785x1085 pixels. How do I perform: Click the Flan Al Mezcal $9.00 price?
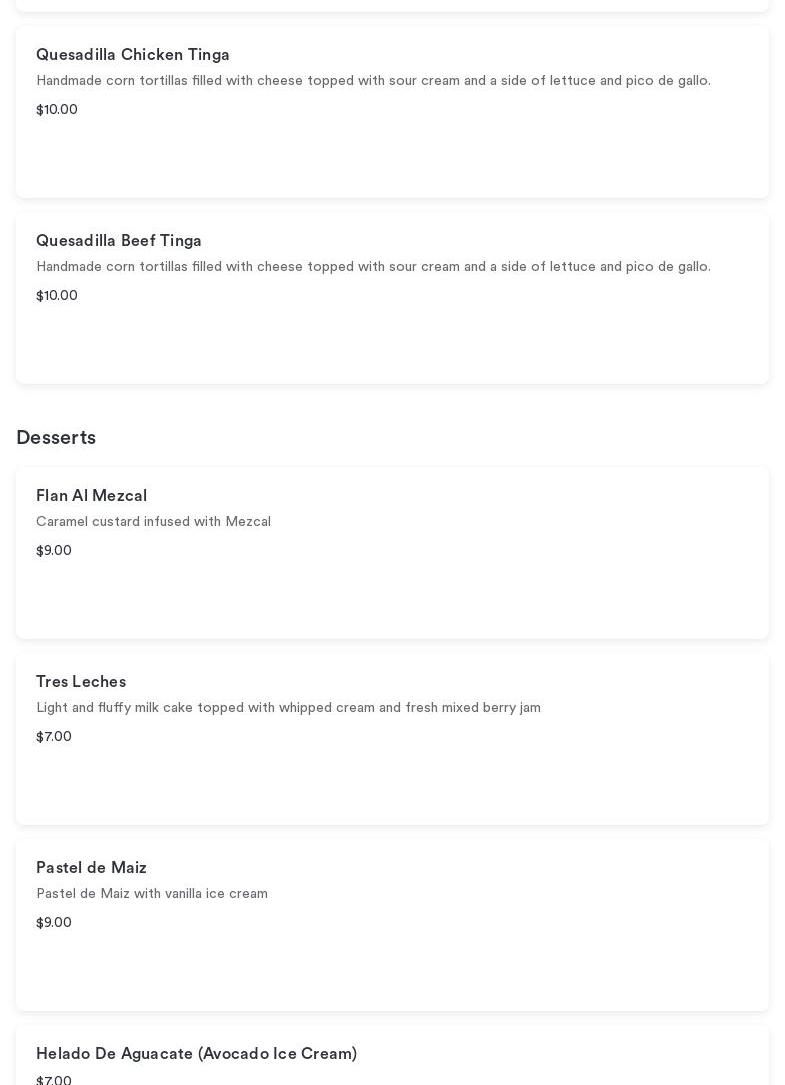[54, 551]
